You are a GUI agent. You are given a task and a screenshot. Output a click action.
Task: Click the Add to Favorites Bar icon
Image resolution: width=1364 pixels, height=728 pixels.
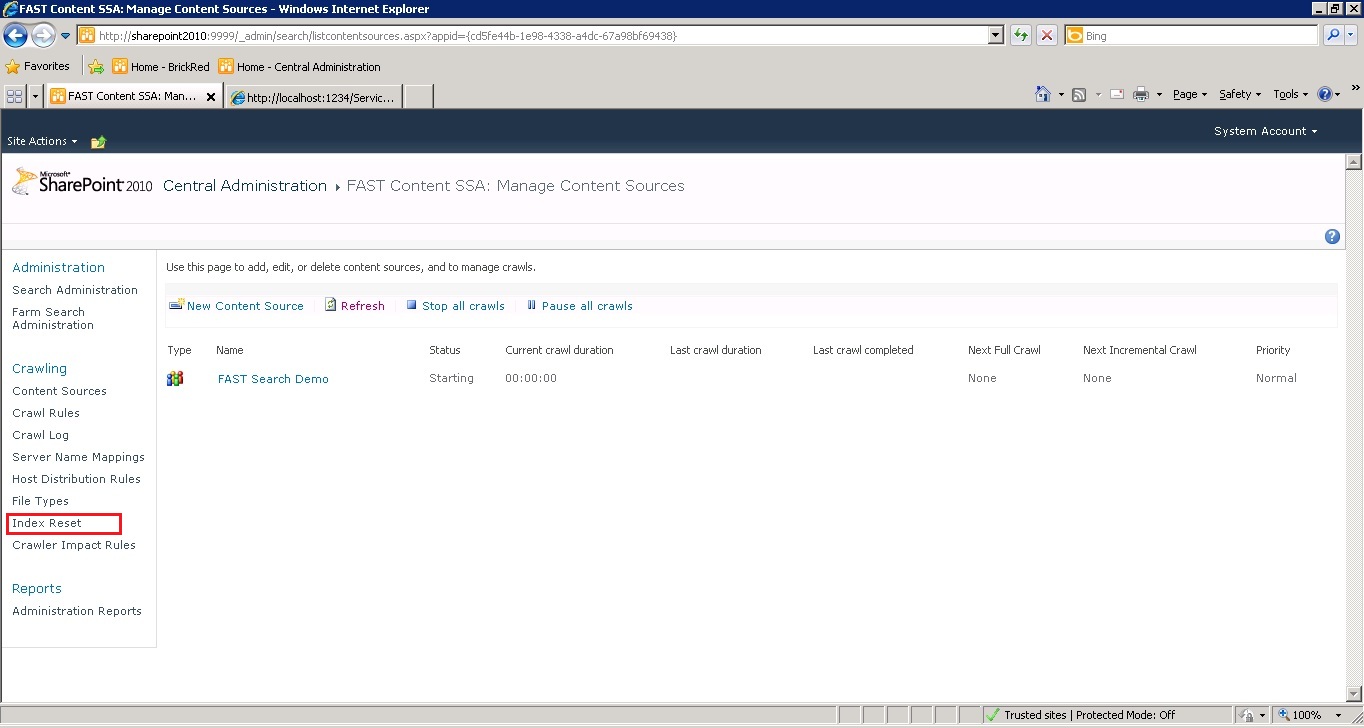96,67
